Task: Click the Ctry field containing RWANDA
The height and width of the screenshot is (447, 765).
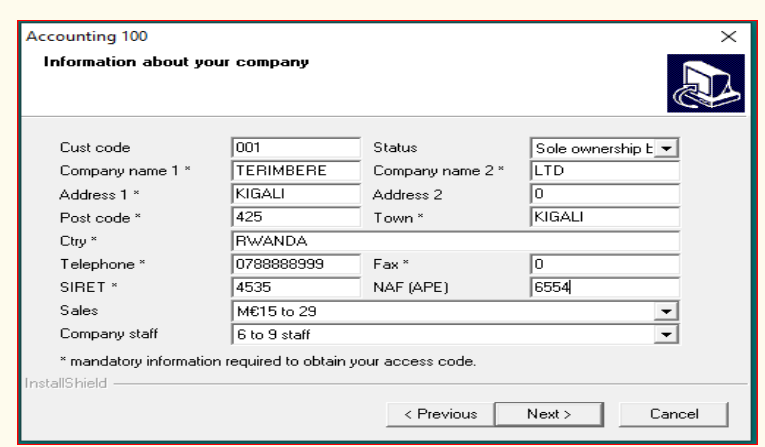Action: (x=455, y=241)
